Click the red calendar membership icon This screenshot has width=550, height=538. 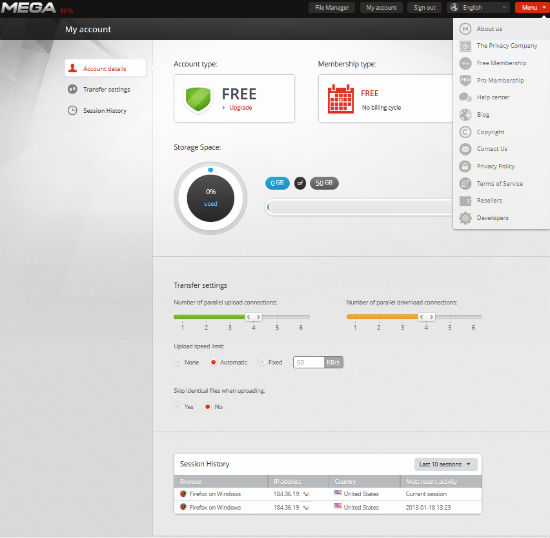click(x=341, y=99)
